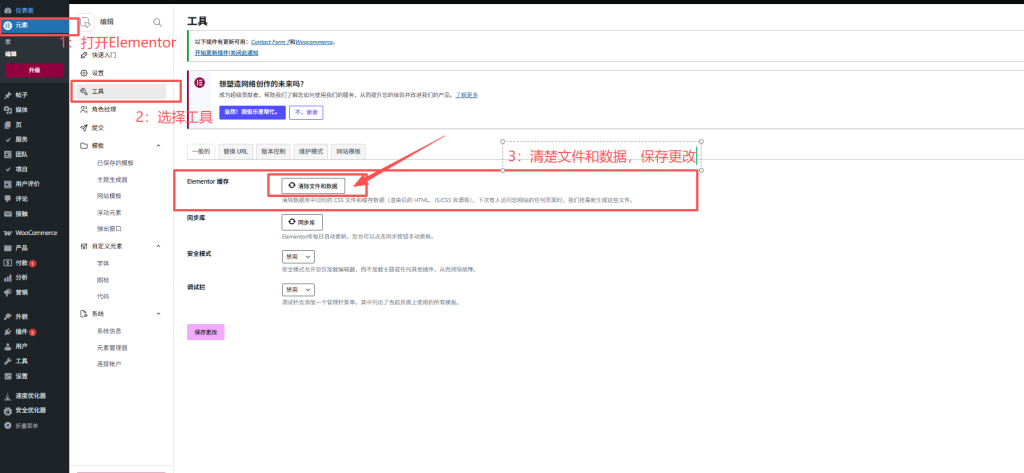The image size is (1024, 473).
Task: Open 已保存的模板 saved templates
Action: point(115,163)
